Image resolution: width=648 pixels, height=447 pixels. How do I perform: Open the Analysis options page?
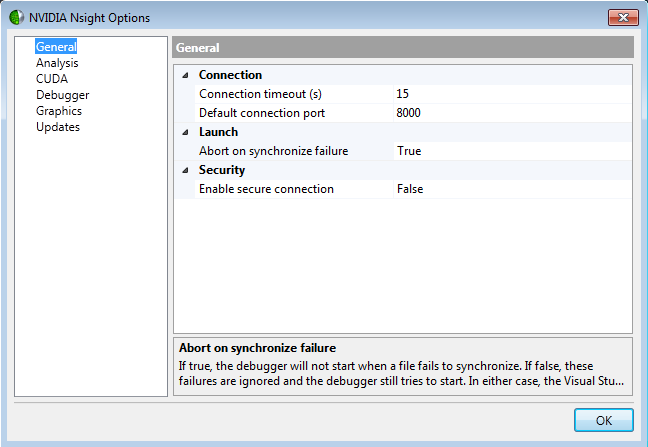pos(57,63)
